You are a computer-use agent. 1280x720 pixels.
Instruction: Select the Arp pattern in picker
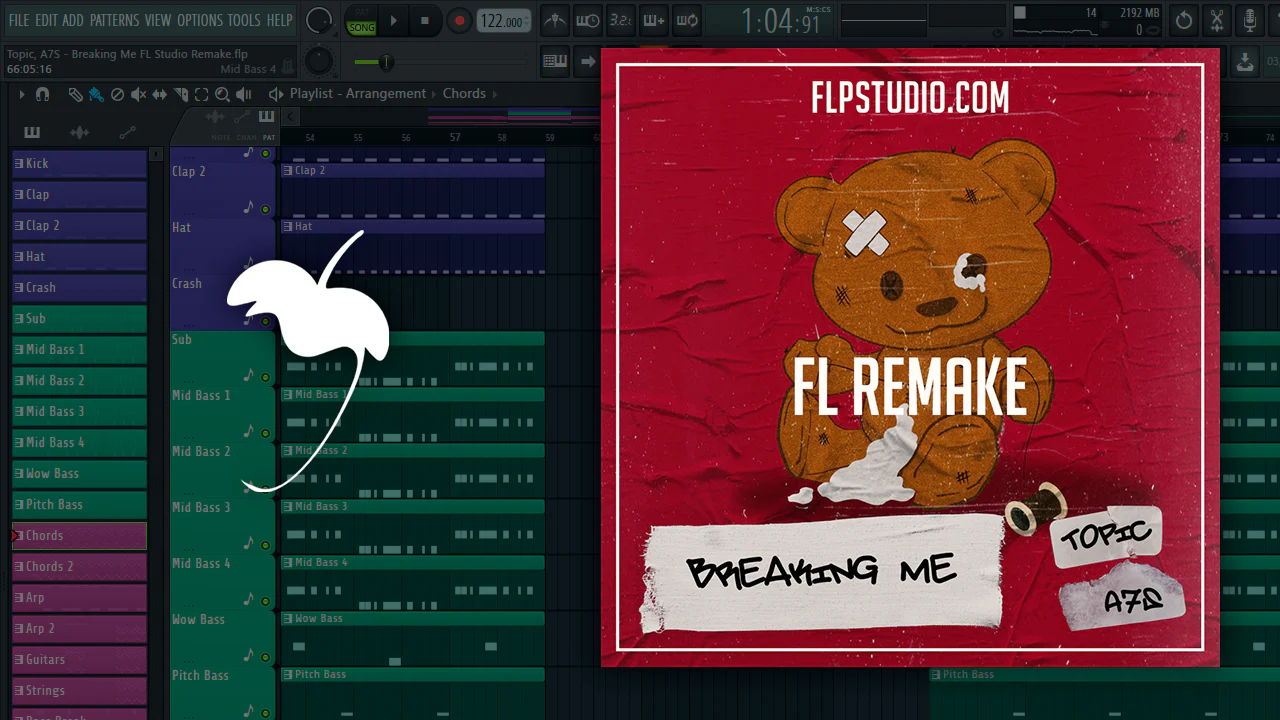79,598
